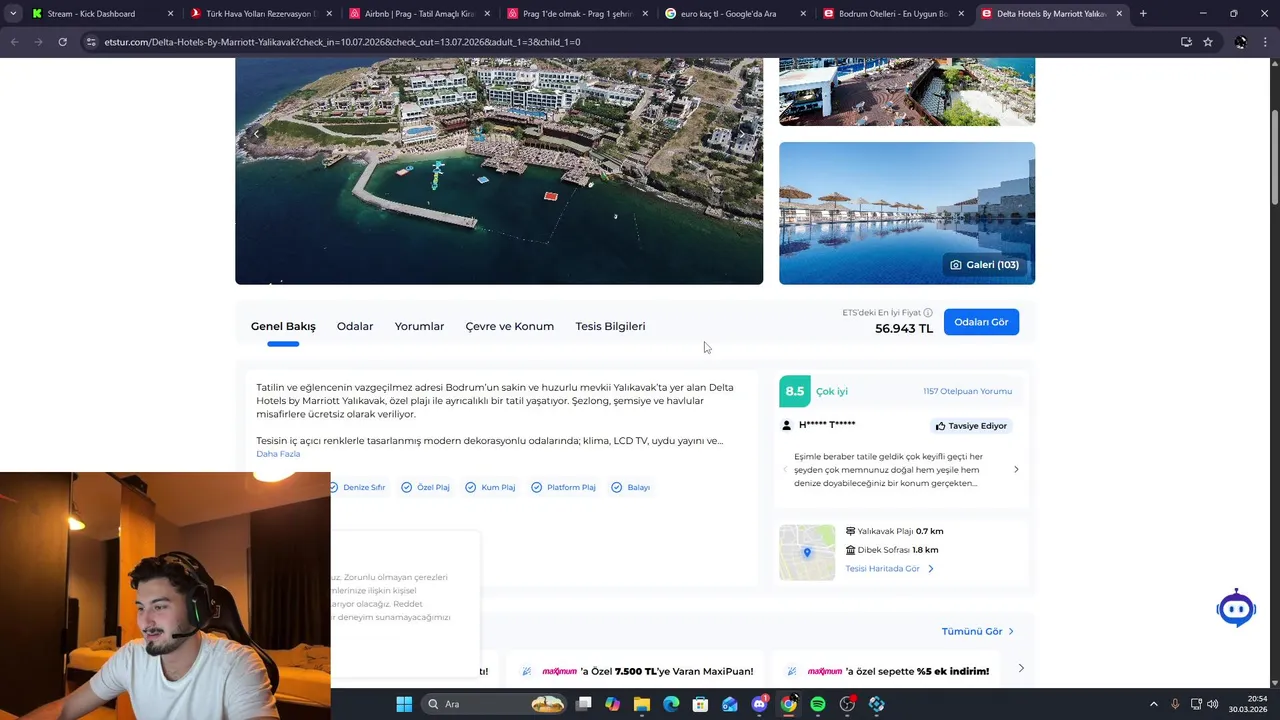Click the Platform Plajı feature tag
The height and width of the screenshot is (720, 1280).
pyautogui.click(x=563, y=487)
